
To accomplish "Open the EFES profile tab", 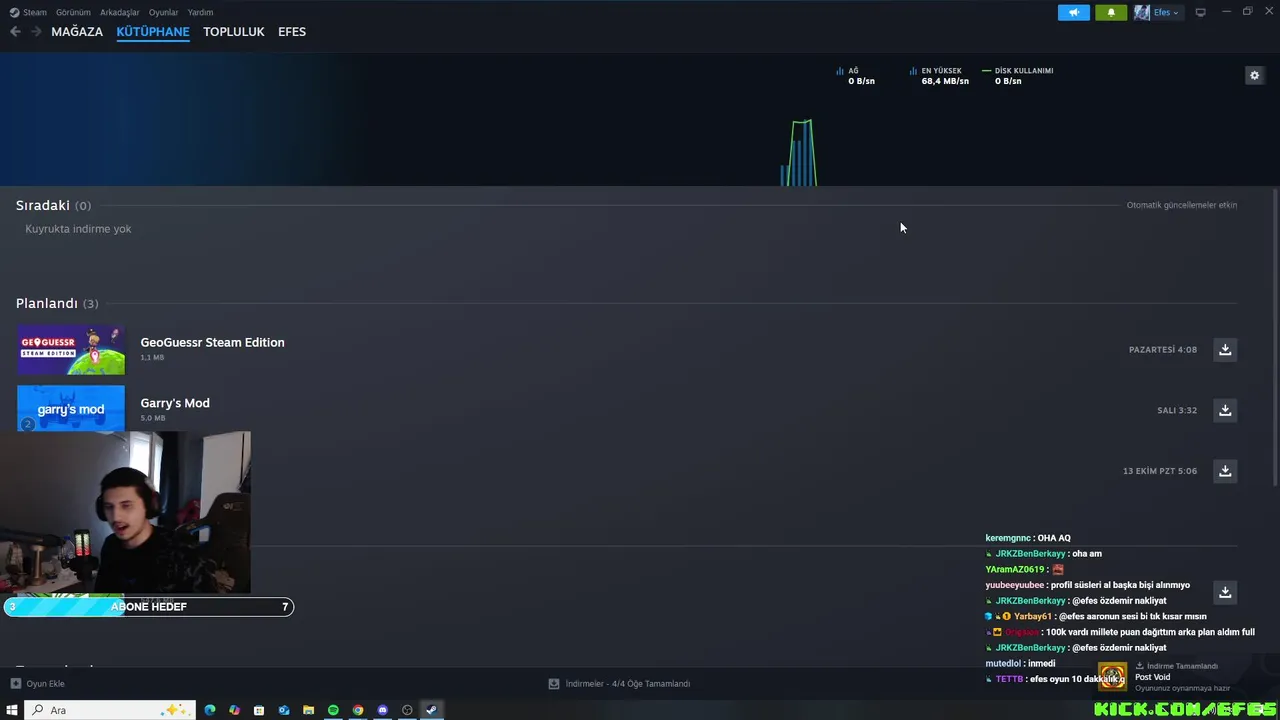I will click(x=292, y=32).
